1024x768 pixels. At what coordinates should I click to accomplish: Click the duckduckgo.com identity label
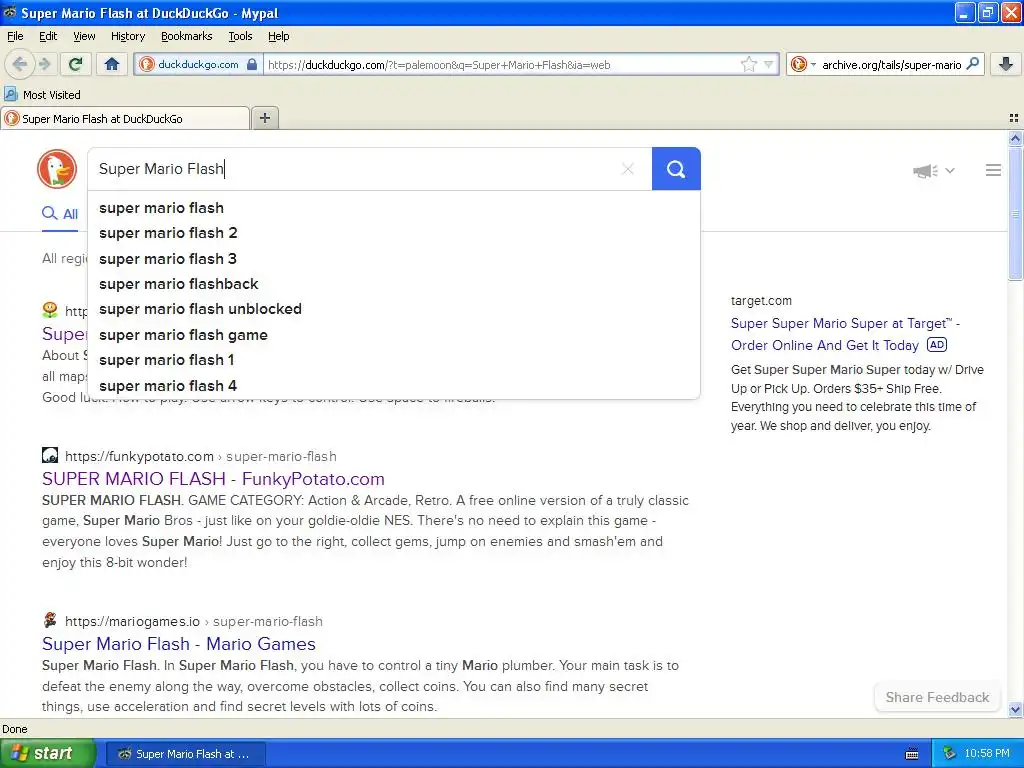tap(198, 65)
